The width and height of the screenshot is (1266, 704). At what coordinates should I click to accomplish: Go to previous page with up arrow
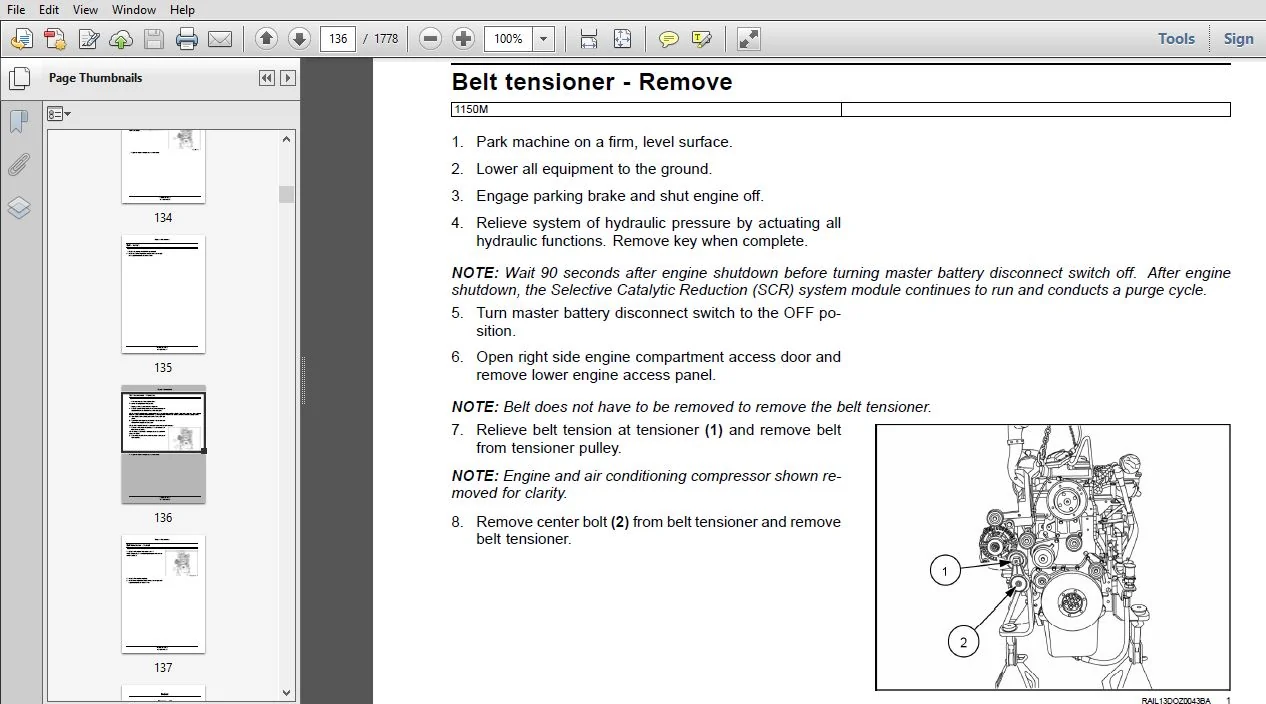click(x=266, y=39)
